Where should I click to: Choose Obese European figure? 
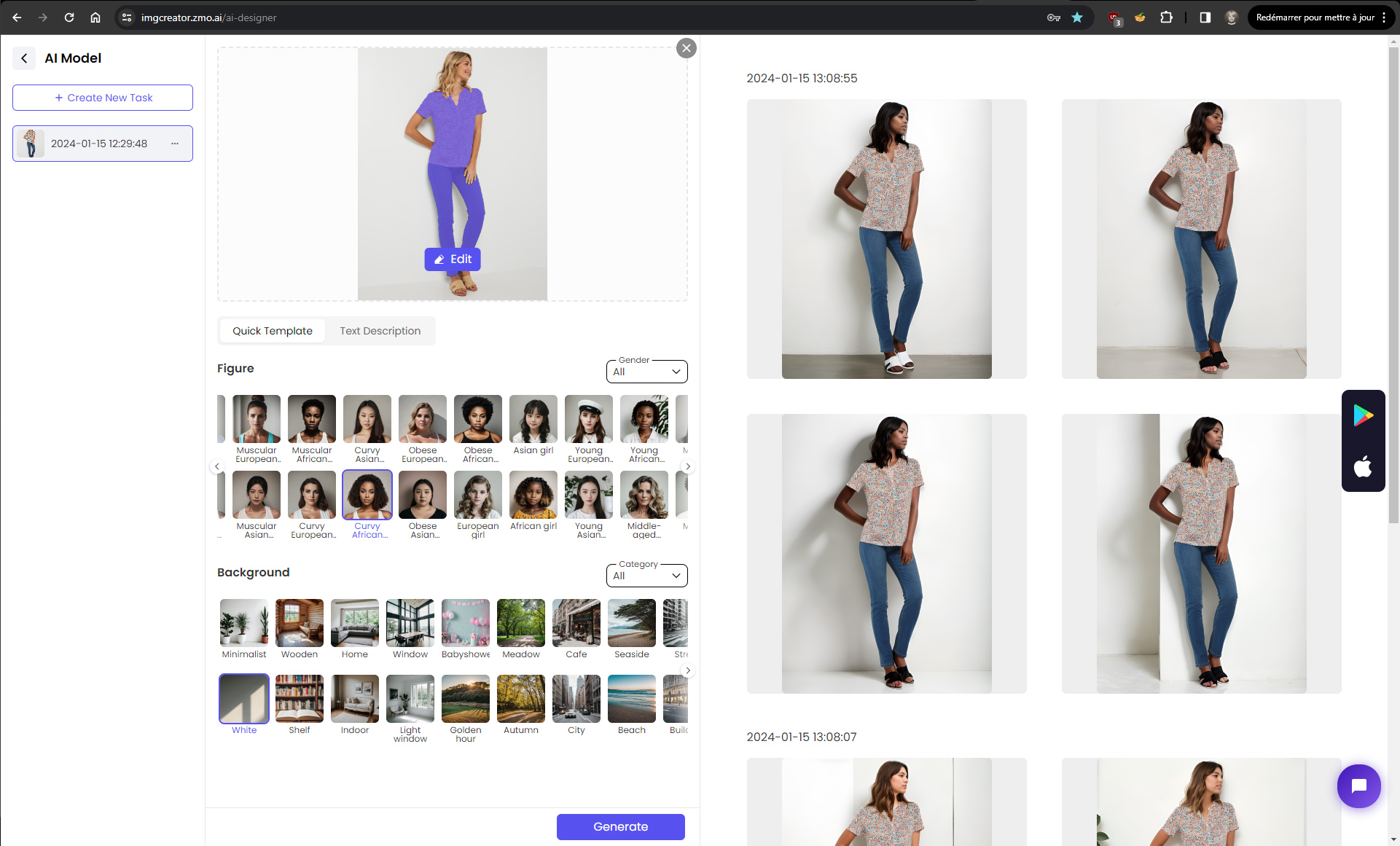point(423,429)
